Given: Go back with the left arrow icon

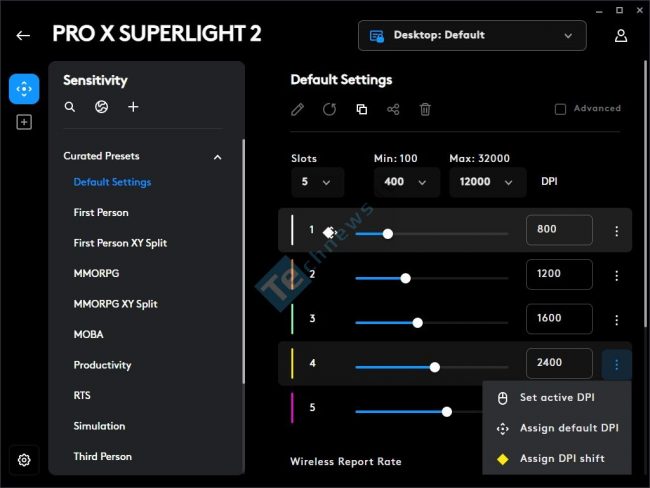Looking at the screenshot, I should pyautogui.click(x=23, y=35).
